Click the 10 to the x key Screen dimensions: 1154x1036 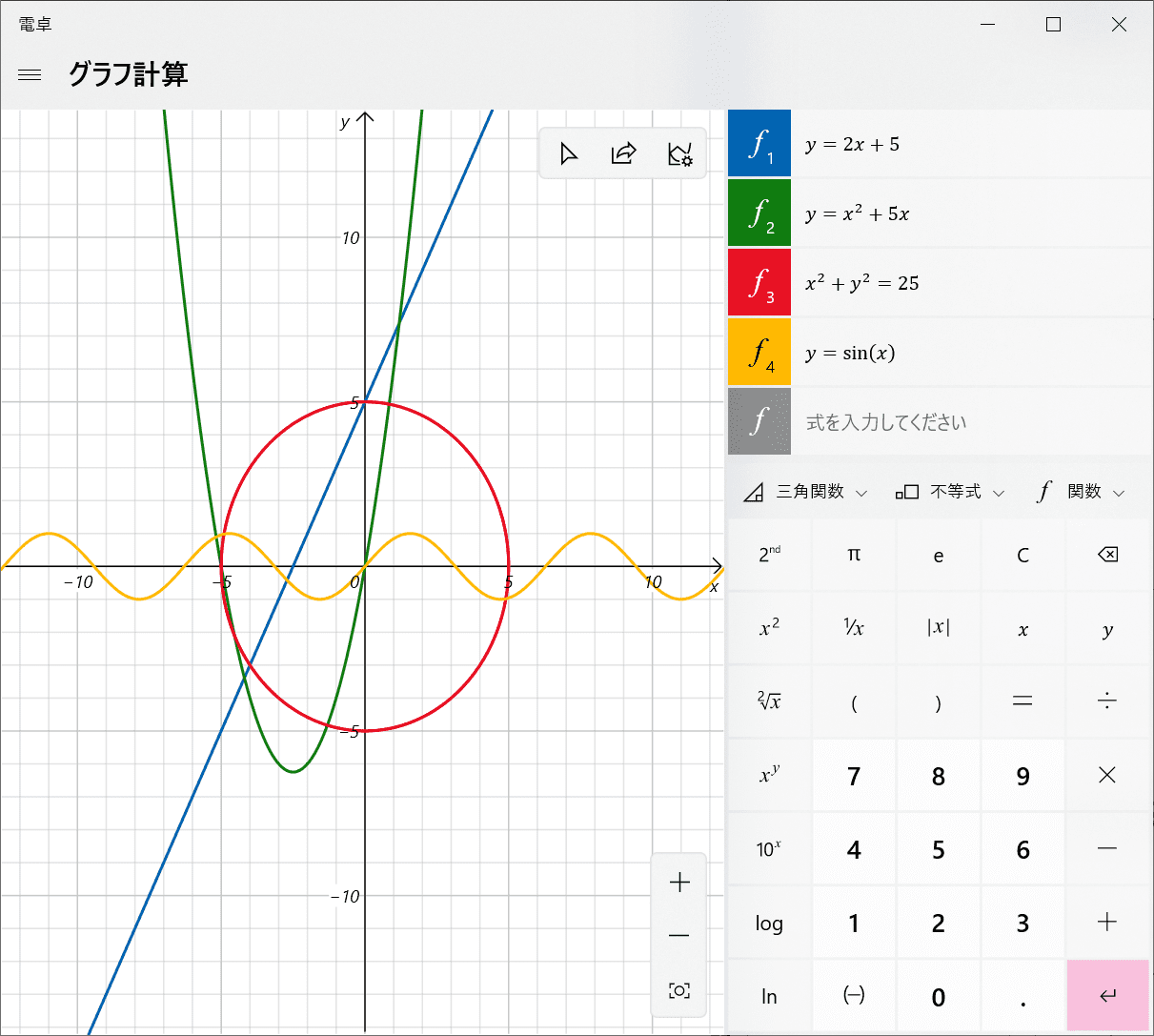(x=769, y=848)
